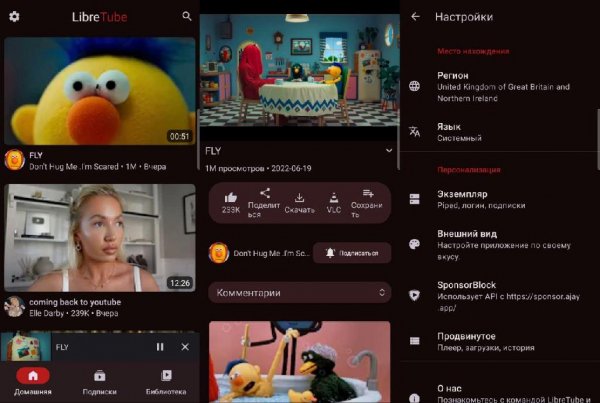Open the FLY video thumbnail on home feed

click(x=100, y=91)
